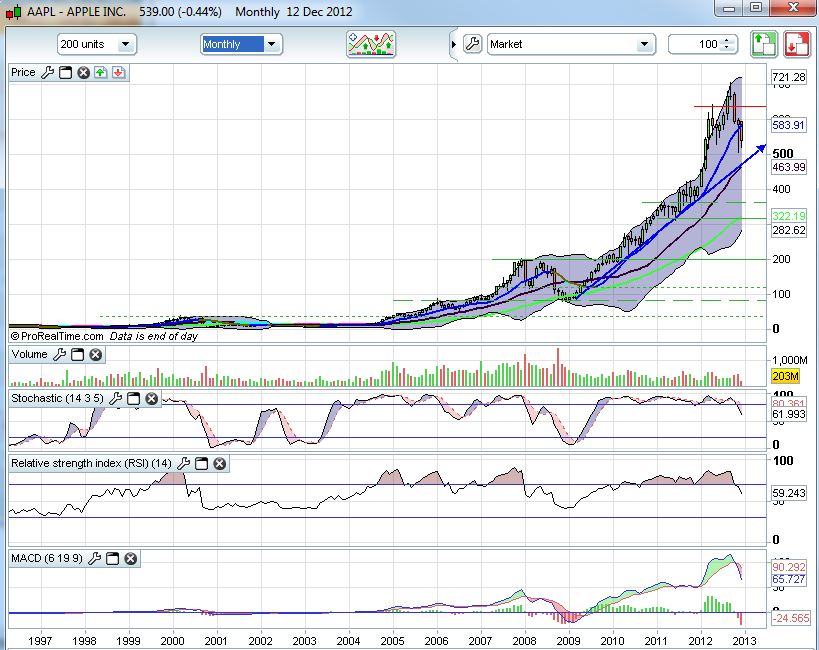
Task: Click the red sell order button
Action: pos(797,44)
